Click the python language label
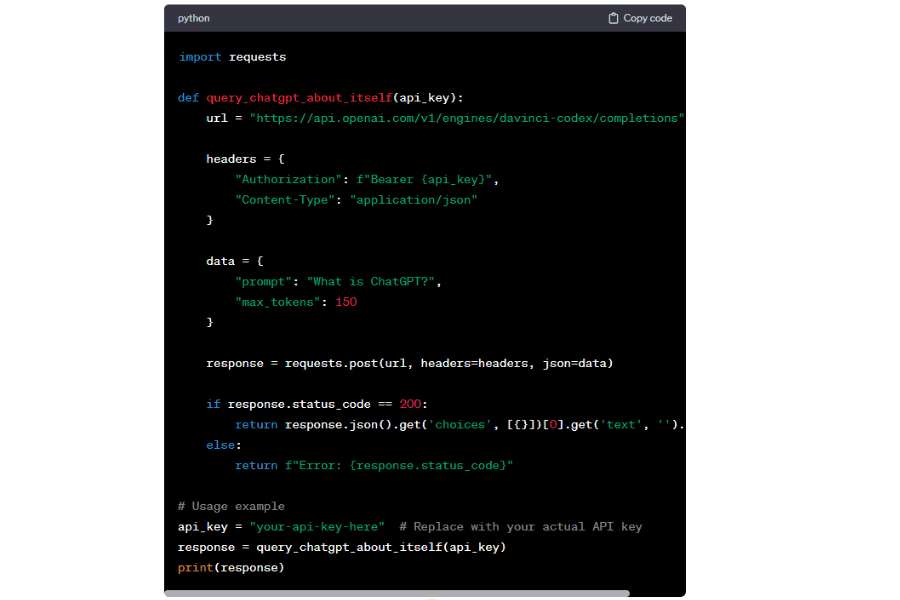Screen dimensions: 900x600 click(193, 18)
